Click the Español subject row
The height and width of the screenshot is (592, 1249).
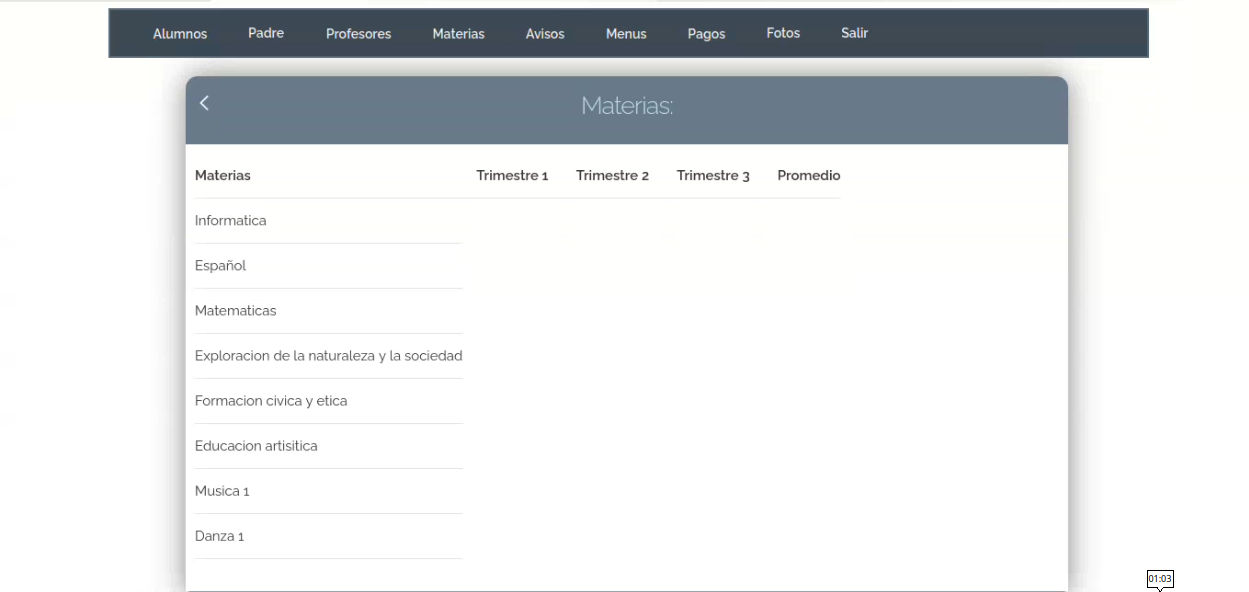tap(221, 266)
